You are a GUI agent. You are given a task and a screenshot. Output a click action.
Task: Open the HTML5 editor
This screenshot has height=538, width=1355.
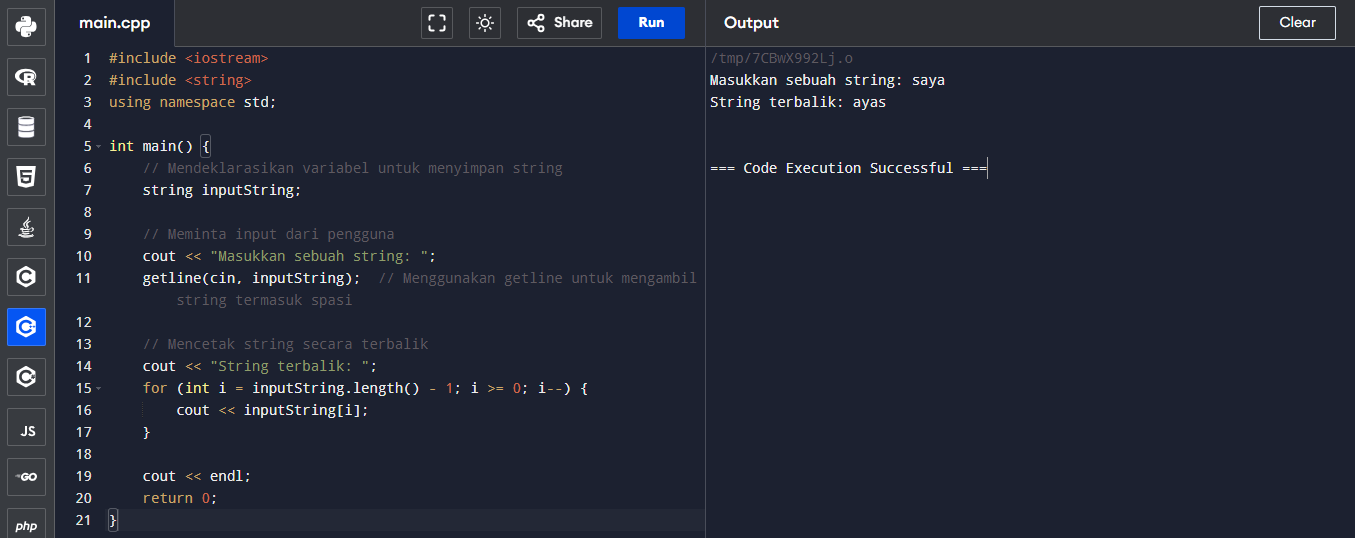pyautogui.click(x=26, y=178)
